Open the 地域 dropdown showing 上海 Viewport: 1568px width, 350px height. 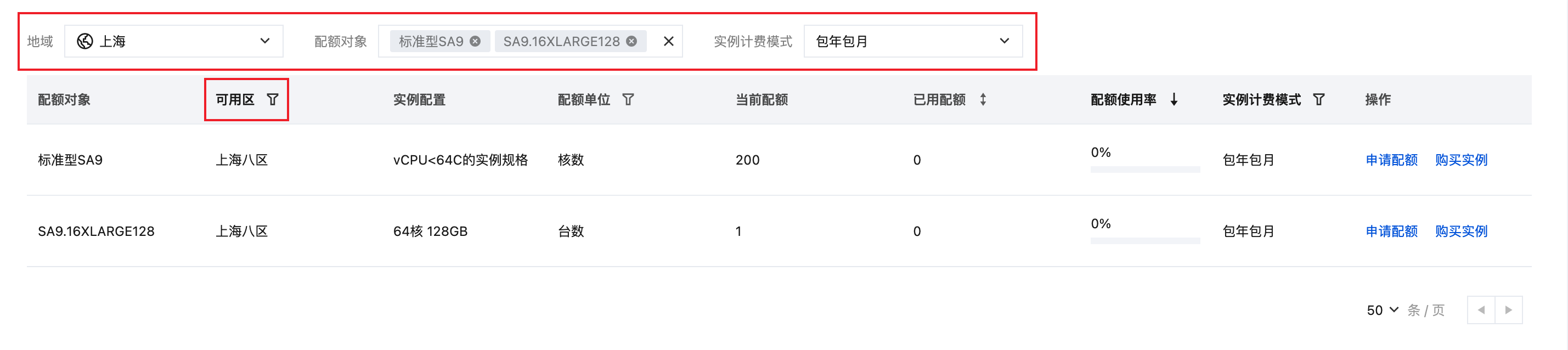[x=173, y=41]
